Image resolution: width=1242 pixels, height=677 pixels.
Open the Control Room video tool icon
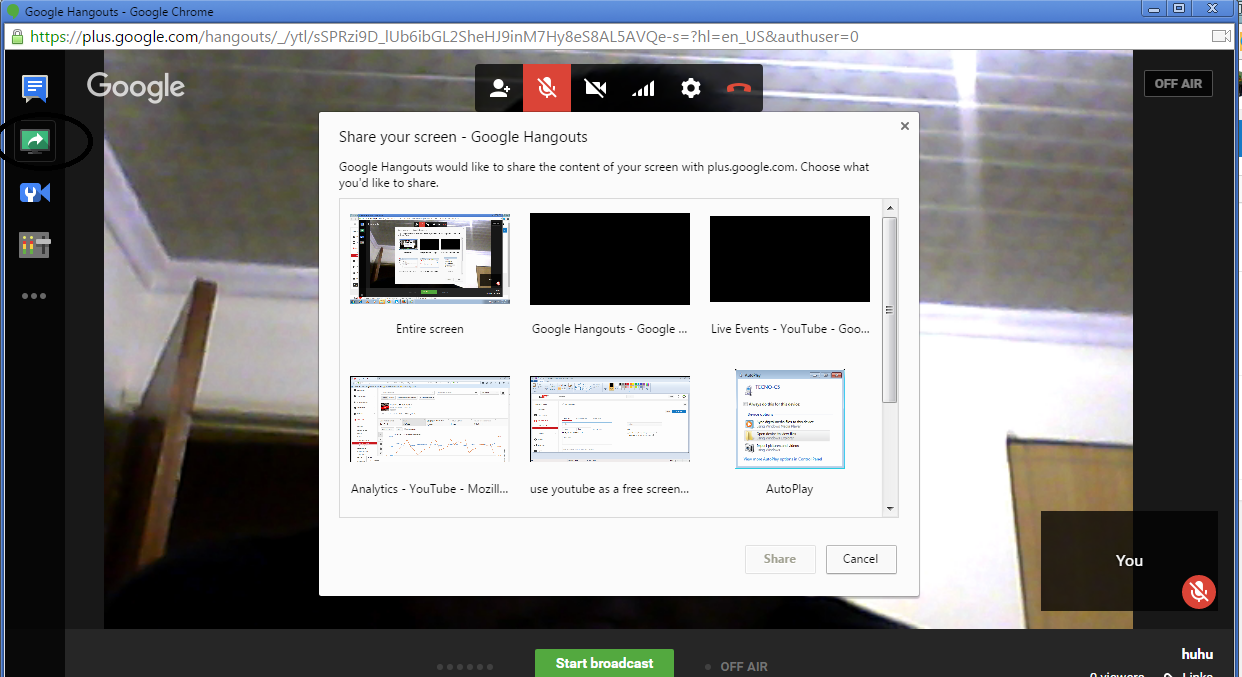coord(36,192)
